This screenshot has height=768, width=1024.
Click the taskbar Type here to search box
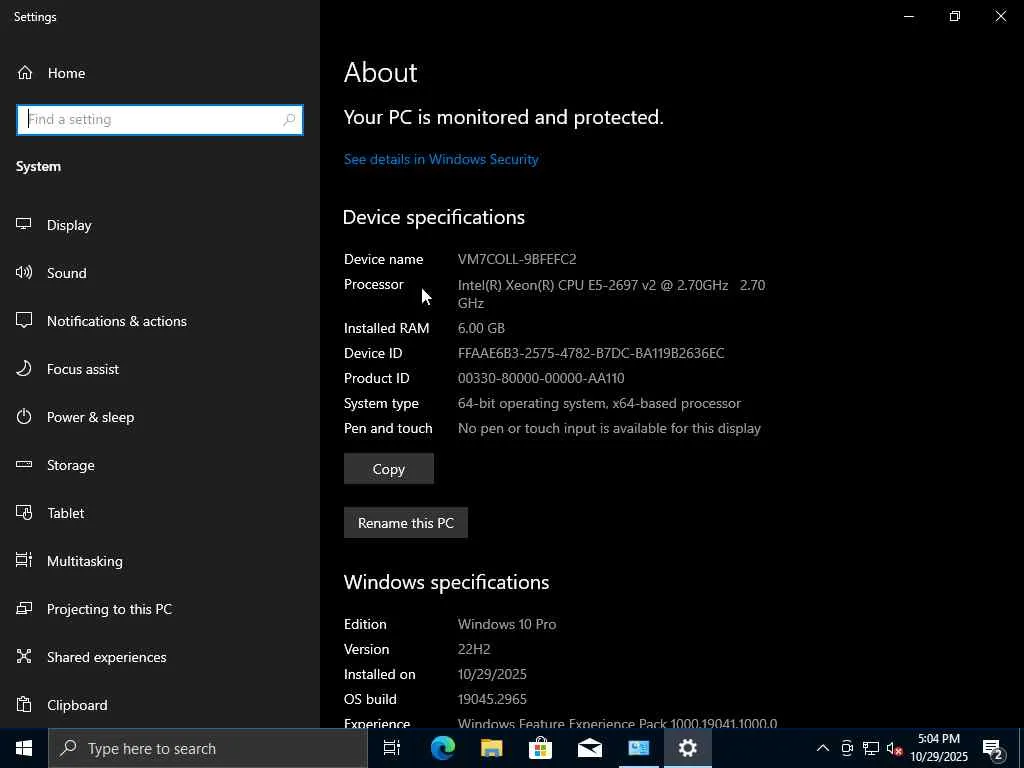coord(208,748)
